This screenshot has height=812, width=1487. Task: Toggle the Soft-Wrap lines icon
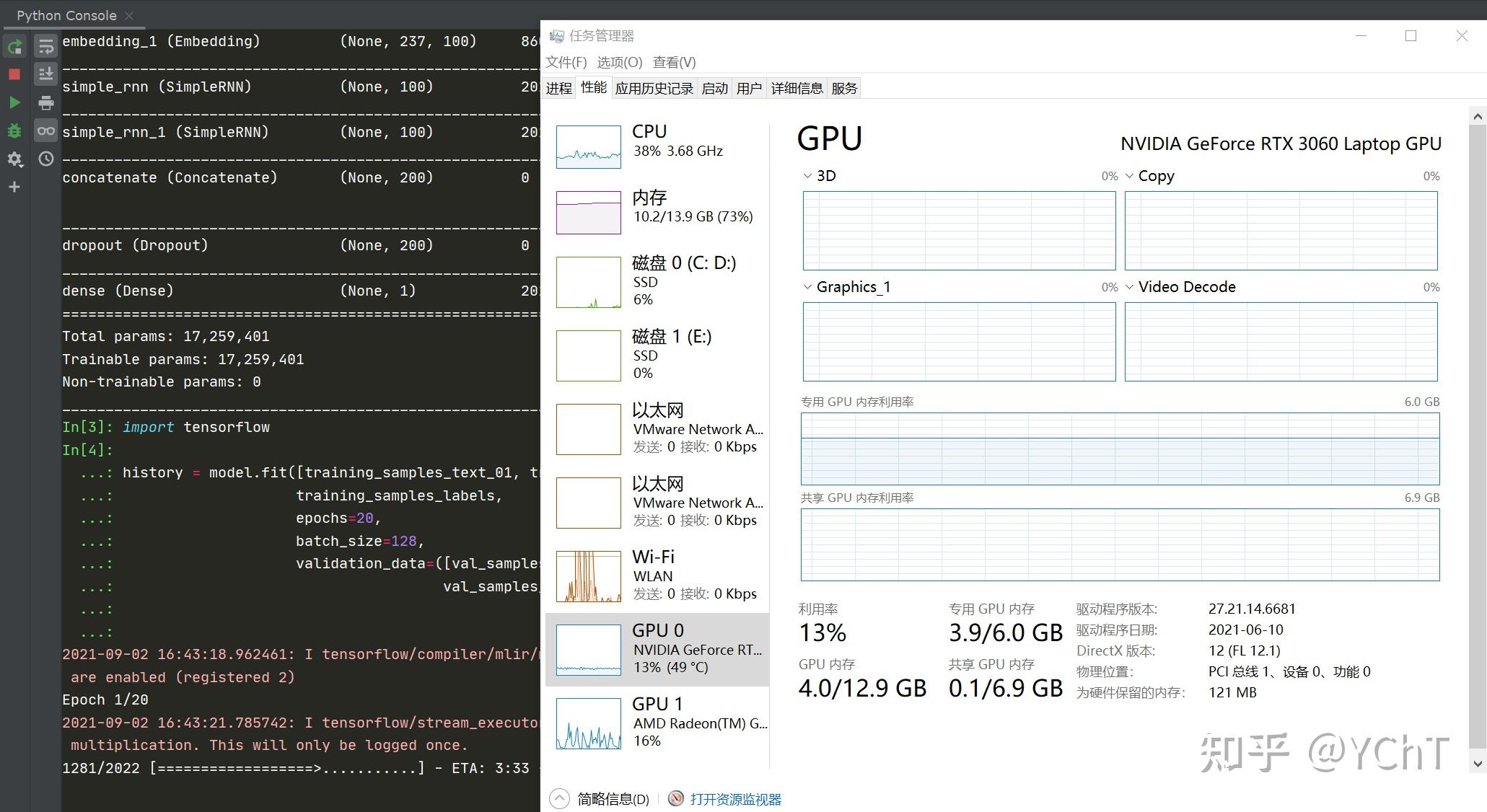coord(45,45)
